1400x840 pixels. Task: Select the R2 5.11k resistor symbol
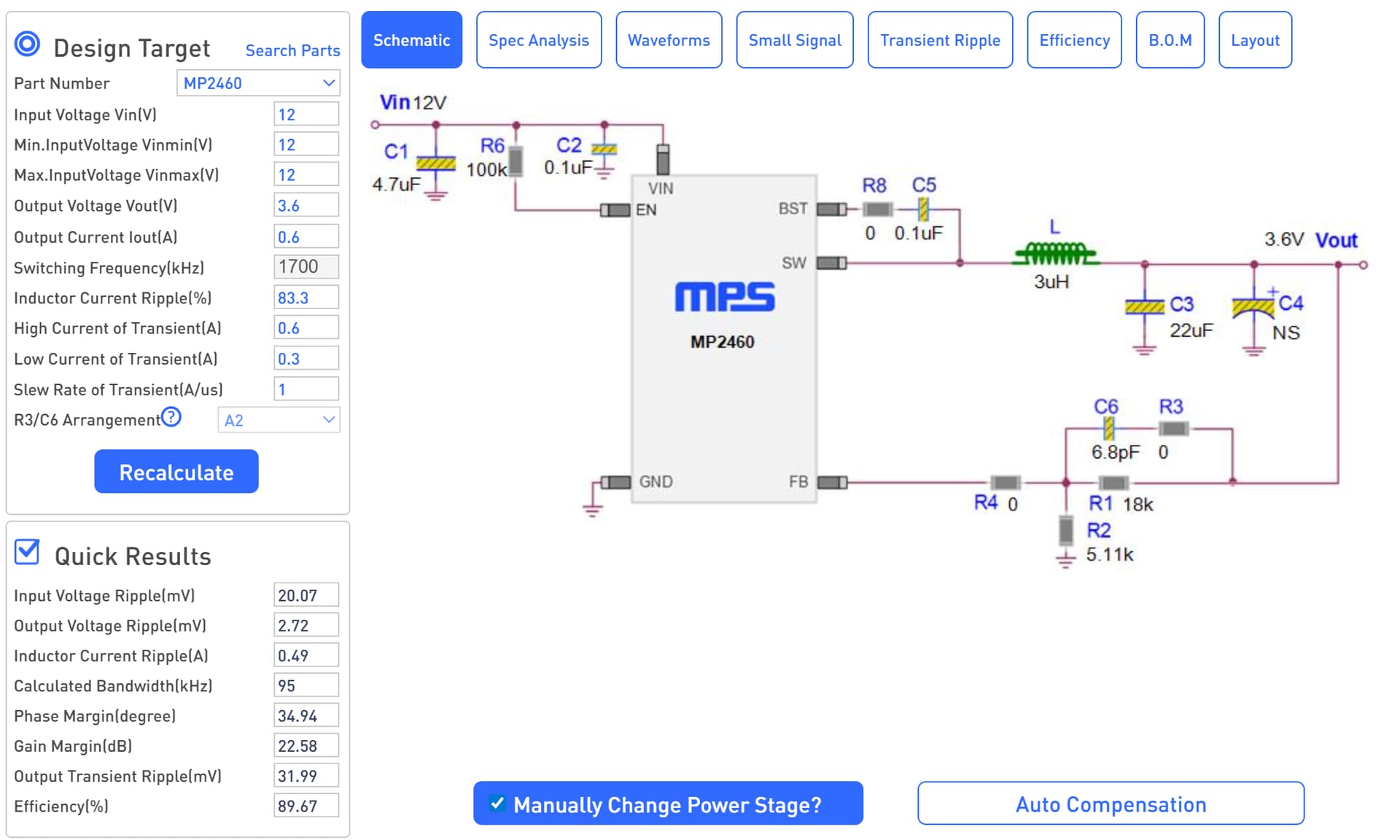(x=1065, y=530)
